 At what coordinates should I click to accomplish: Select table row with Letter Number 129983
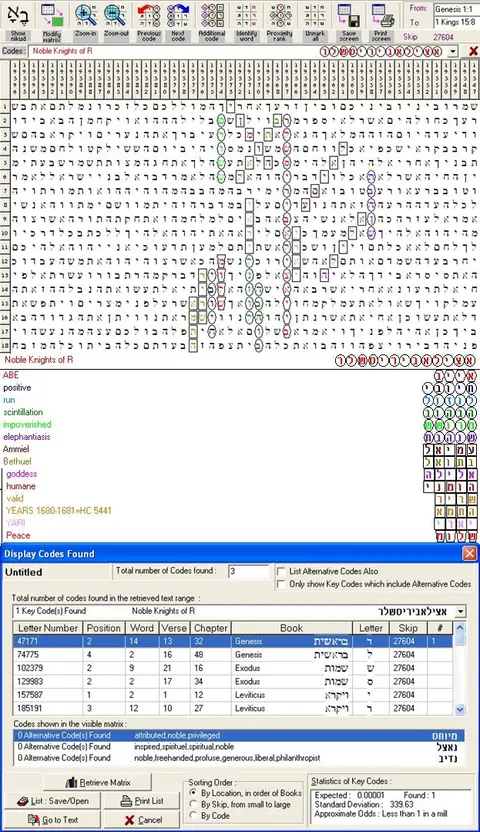tap(233, 681)
